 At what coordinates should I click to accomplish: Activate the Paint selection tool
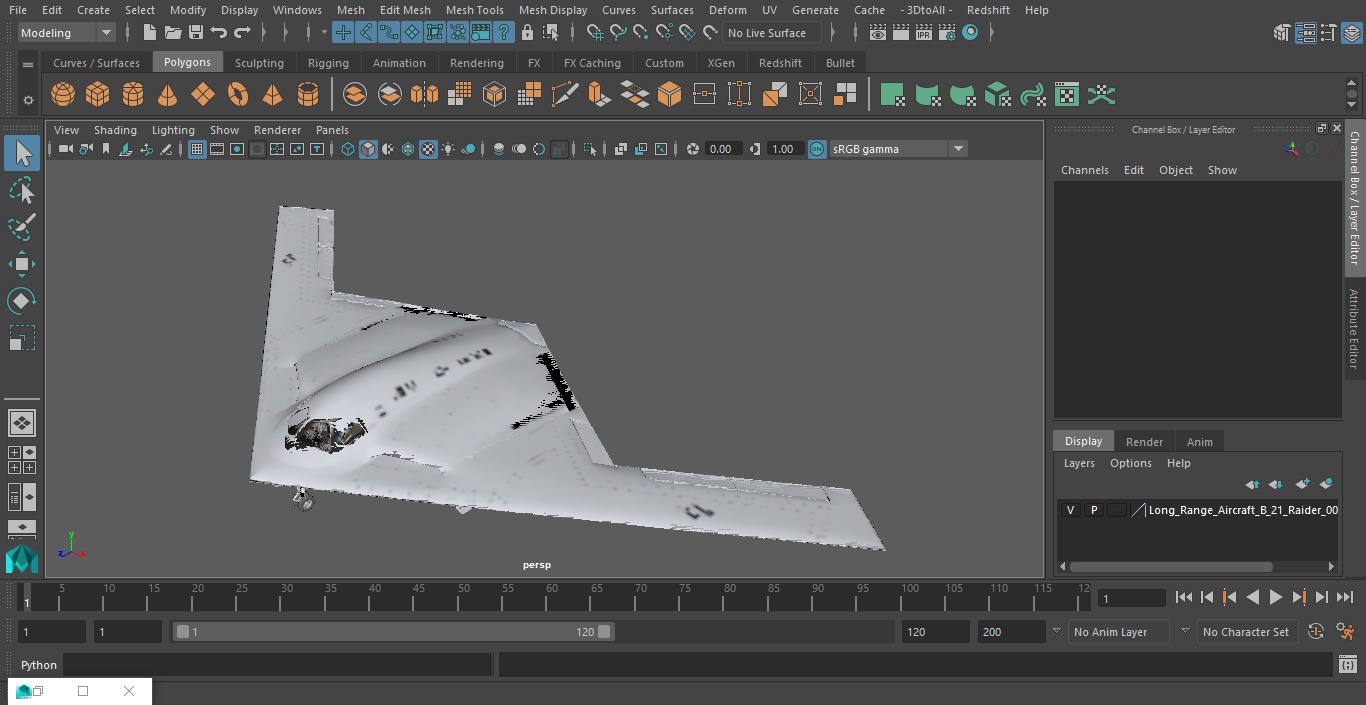tap(22, 227)
